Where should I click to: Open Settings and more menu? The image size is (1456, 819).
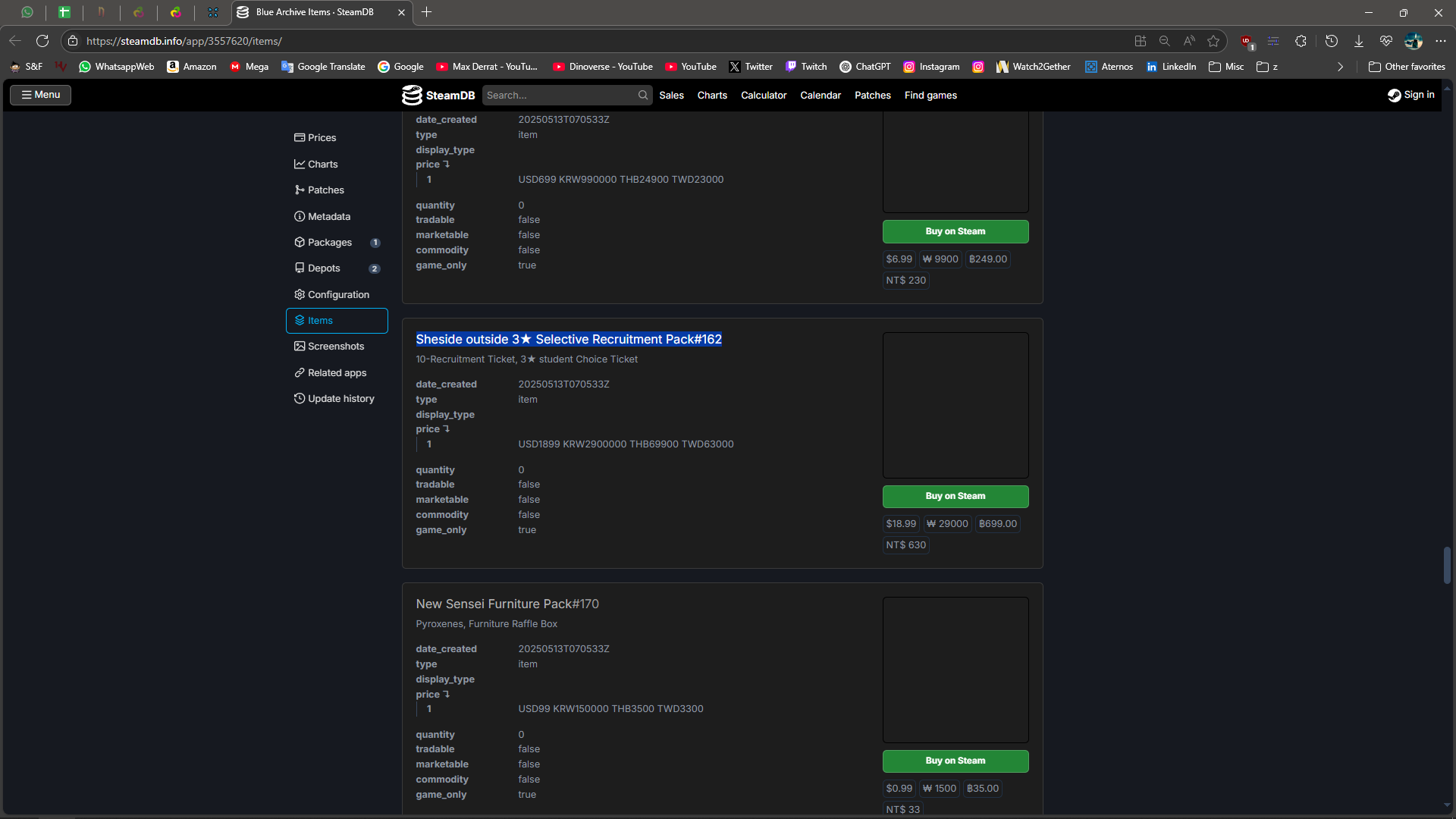click(x=1441, y=41)
